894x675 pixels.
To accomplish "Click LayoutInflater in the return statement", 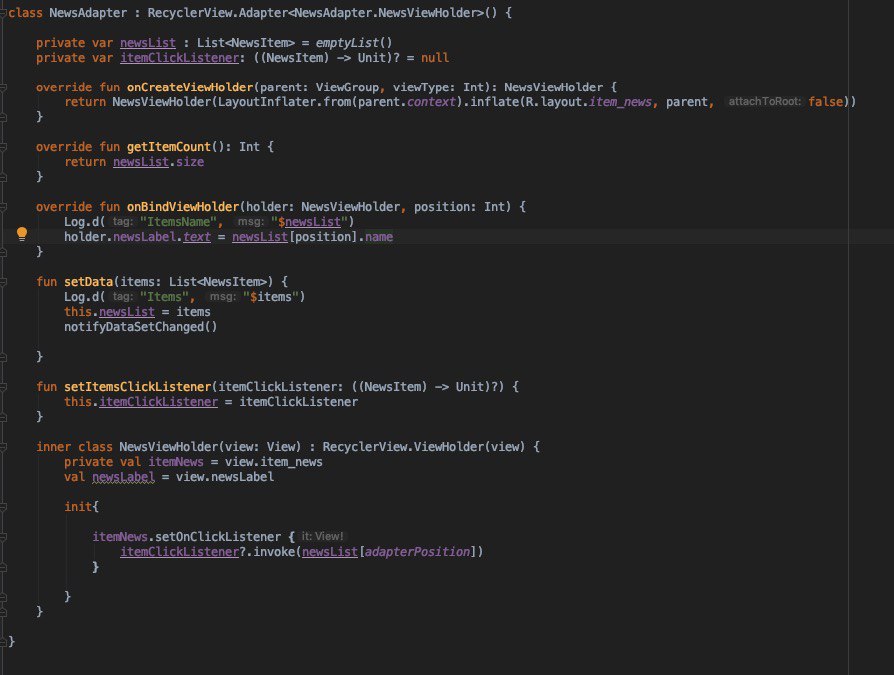I will pyautogui.click(x=267, y=102).
